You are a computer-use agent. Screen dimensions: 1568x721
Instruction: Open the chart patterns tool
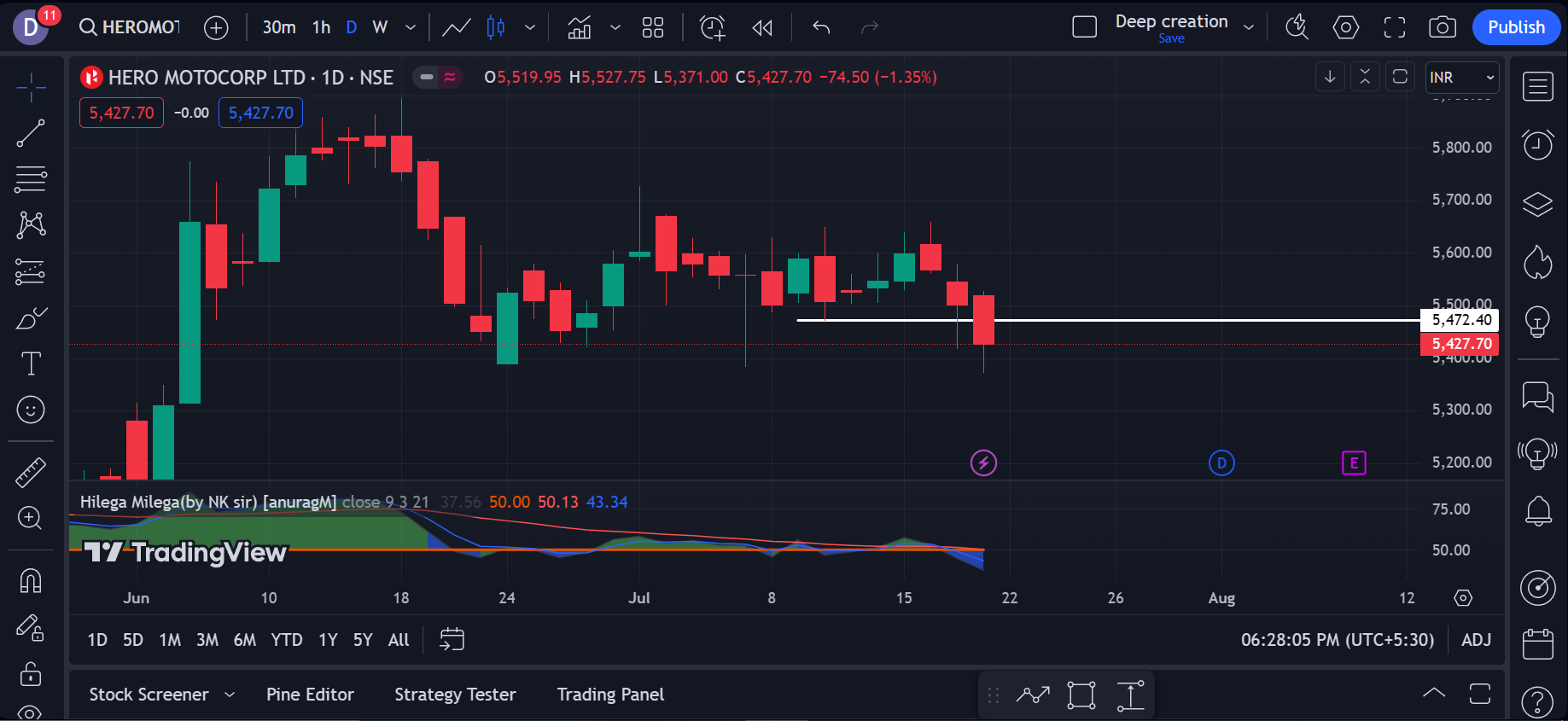(31, 225)
